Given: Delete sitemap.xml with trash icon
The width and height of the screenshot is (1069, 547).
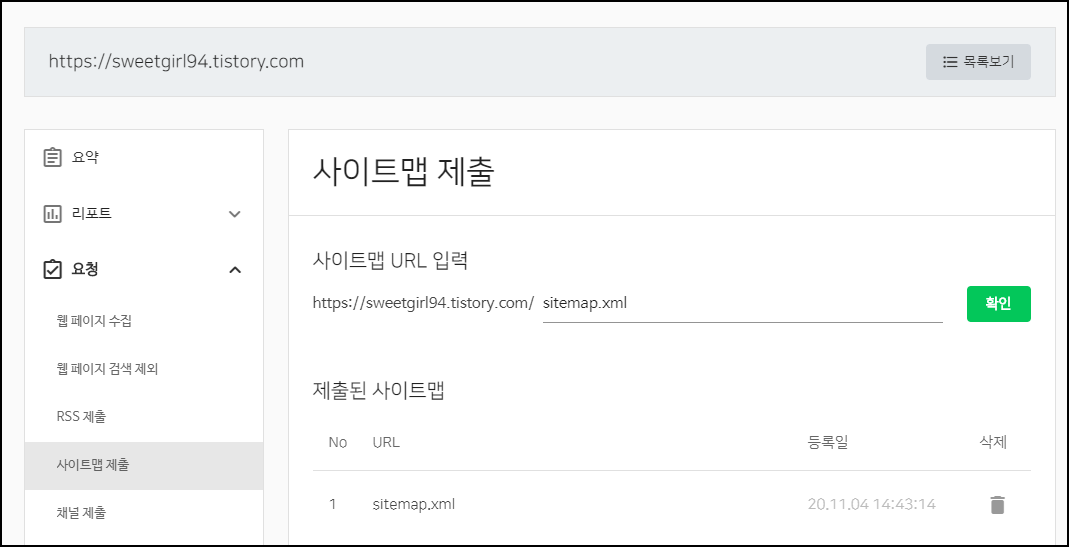Looking at the screenshot, I should [x=997, y=505].
